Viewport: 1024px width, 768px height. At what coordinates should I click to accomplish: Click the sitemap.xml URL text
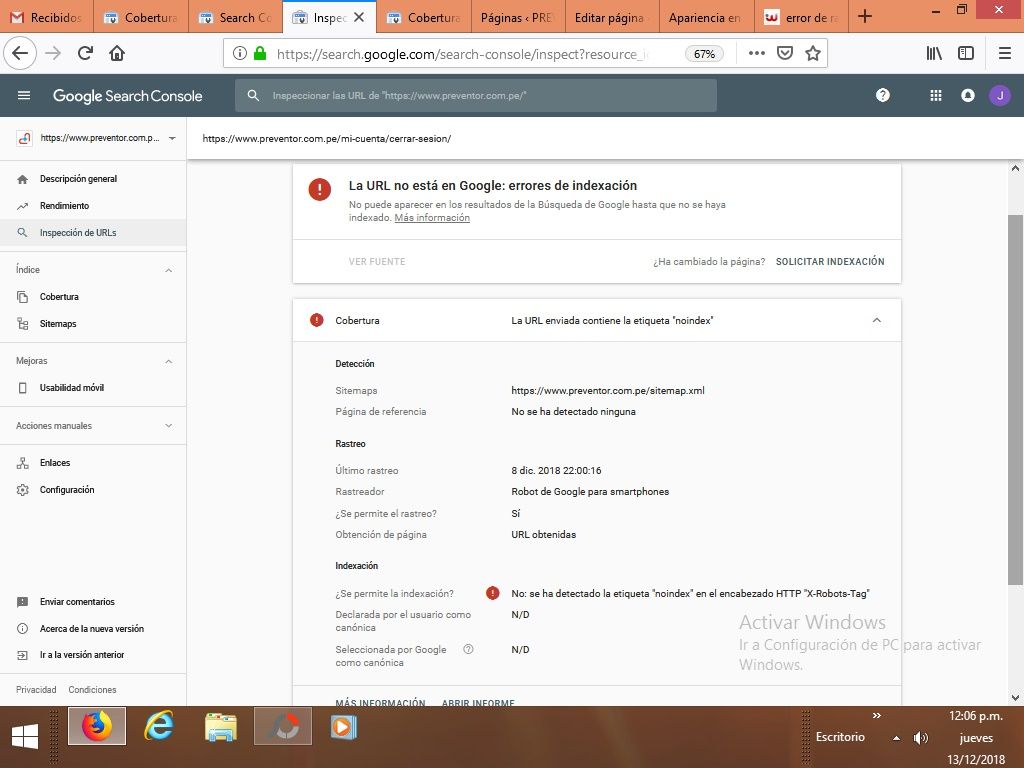tap(607, 391)
